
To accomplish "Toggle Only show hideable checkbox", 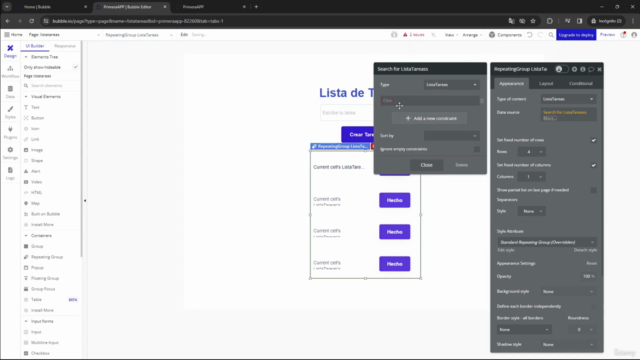I will tap(76, 67).
